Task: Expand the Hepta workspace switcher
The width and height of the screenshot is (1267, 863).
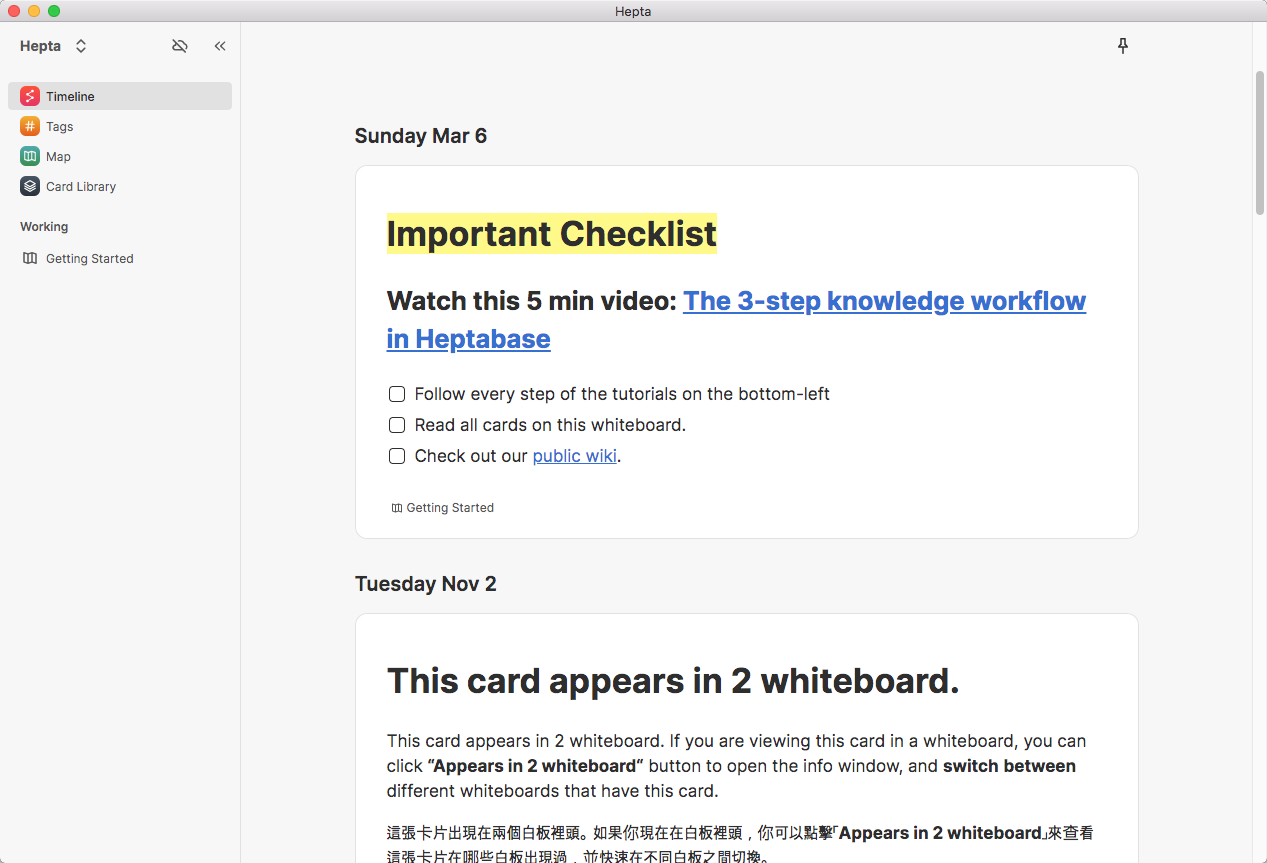Action: tap(81, 46)
